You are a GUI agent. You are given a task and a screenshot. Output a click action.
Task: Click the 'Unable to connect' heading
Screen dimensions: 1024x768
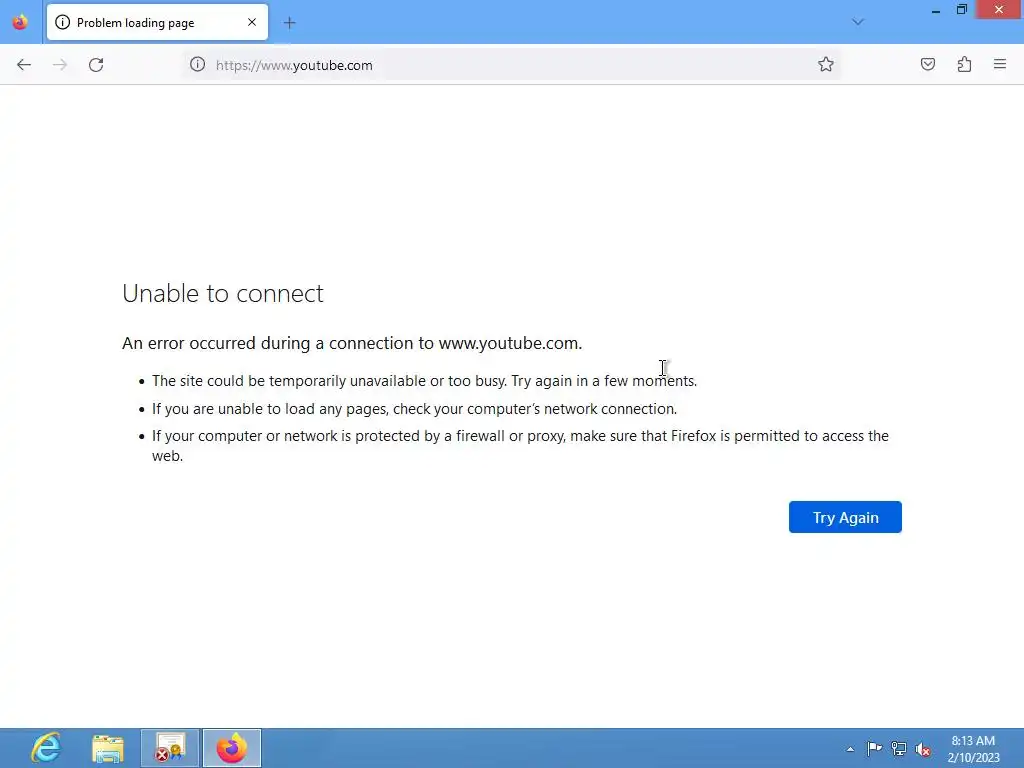coord(223,293)
